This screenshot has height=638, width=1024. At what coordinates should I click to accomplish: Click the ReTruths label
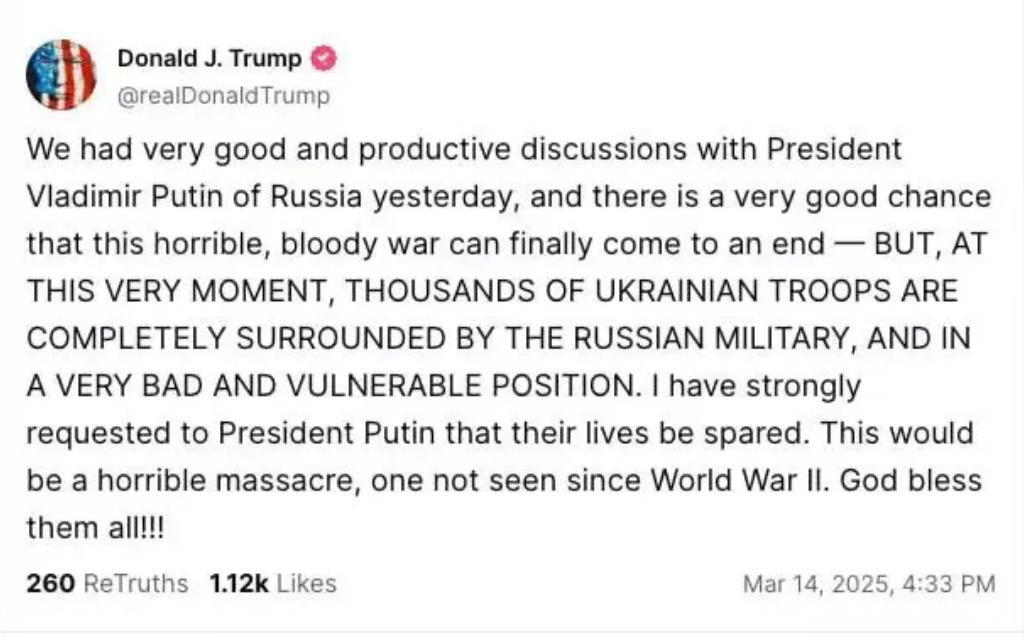136,583
